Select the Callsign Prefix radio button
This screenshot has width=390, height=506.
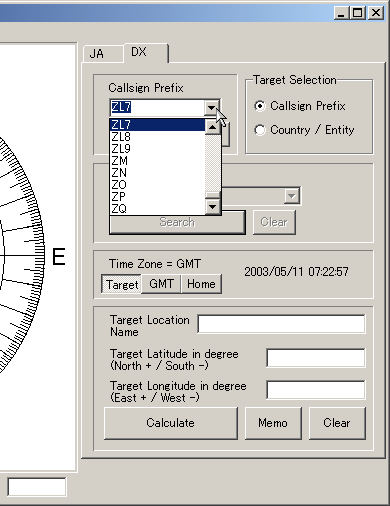(260, 106)
